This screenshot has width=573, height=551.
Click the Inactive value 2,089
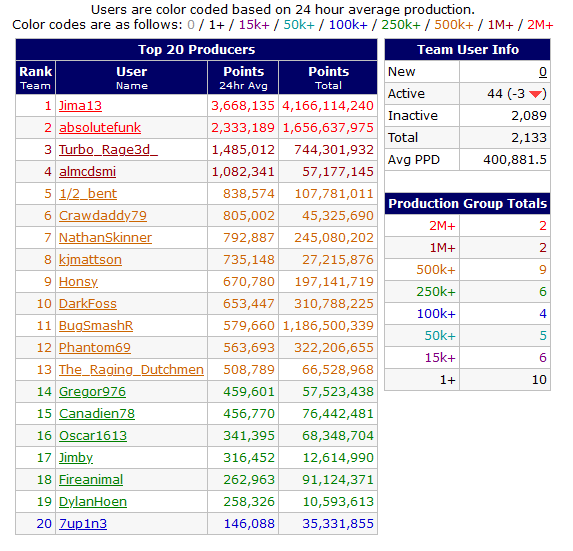529,116
